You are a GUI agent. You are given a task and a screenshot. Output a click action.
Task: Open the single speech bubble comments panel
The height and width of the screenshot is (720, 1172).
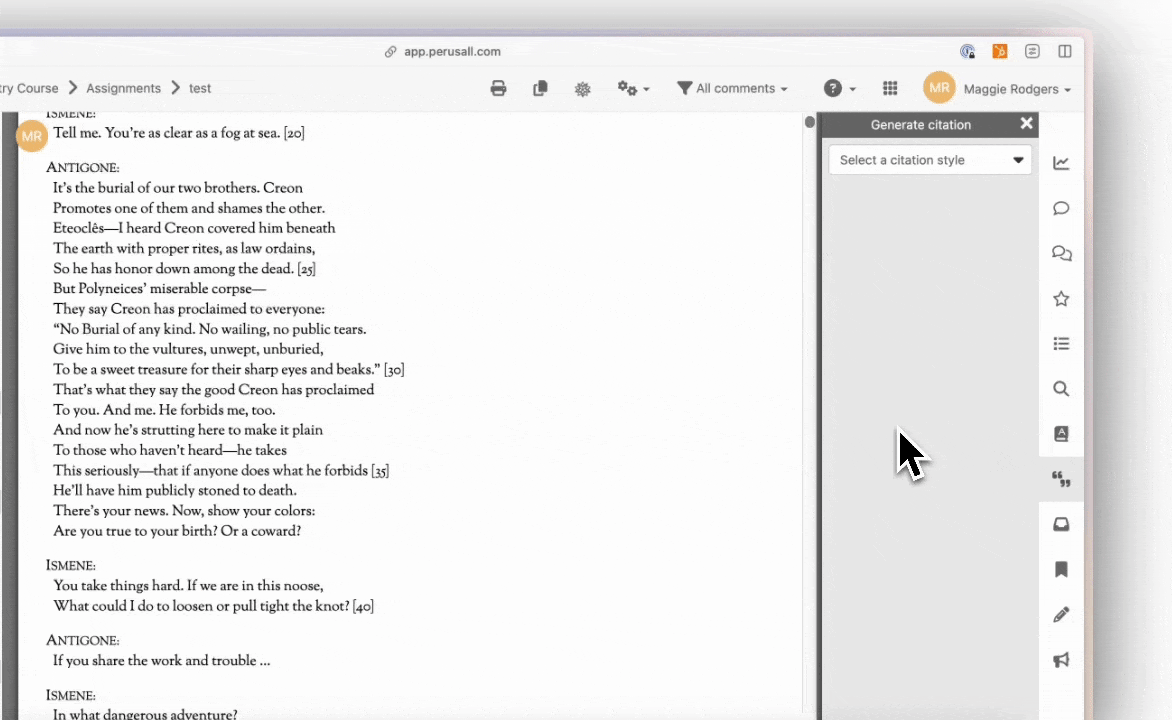(x=1061, y=208)
